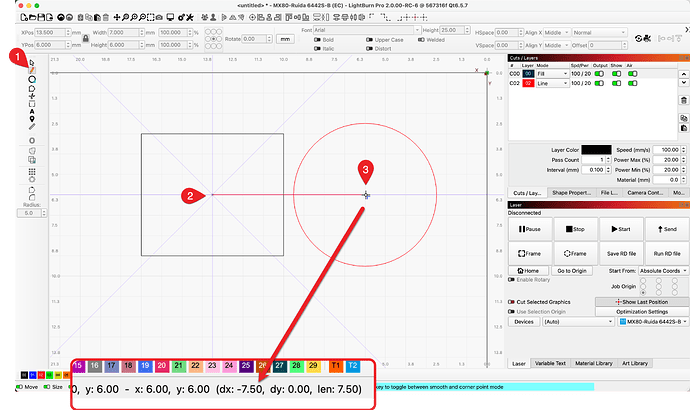690x410 pixels.
Task: Open the Circular Array tool
Action: (32, 179)
